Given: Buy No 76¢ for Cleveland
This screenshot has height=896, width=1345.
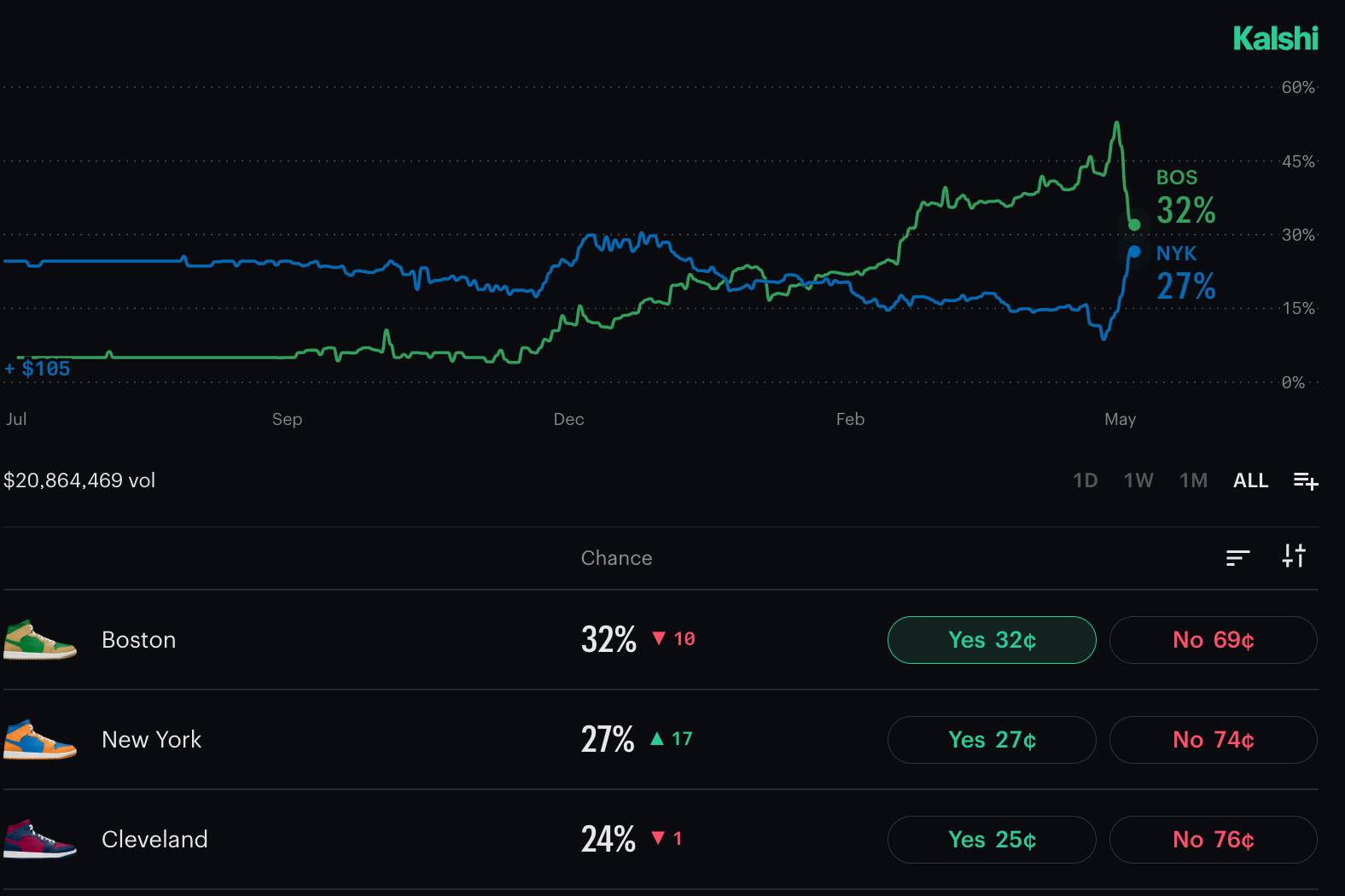Looking at the screenshot, I should pyautogui.click(x=1214, y=840).
